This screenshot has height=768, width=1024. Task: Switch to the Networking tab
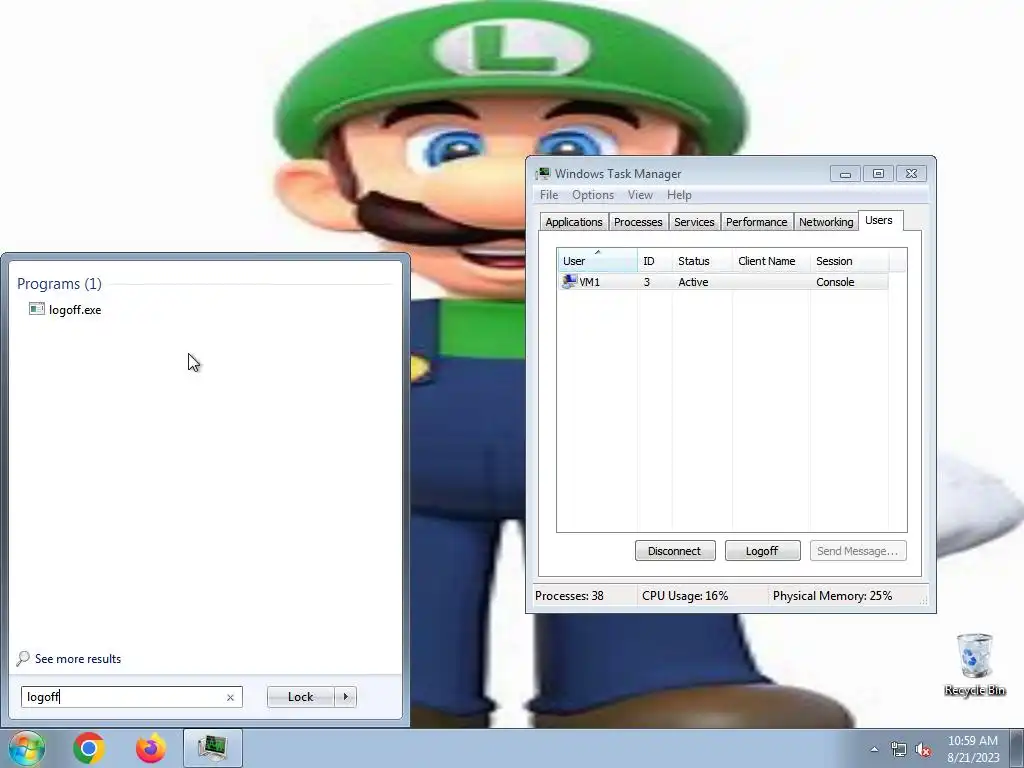(826, 222)
